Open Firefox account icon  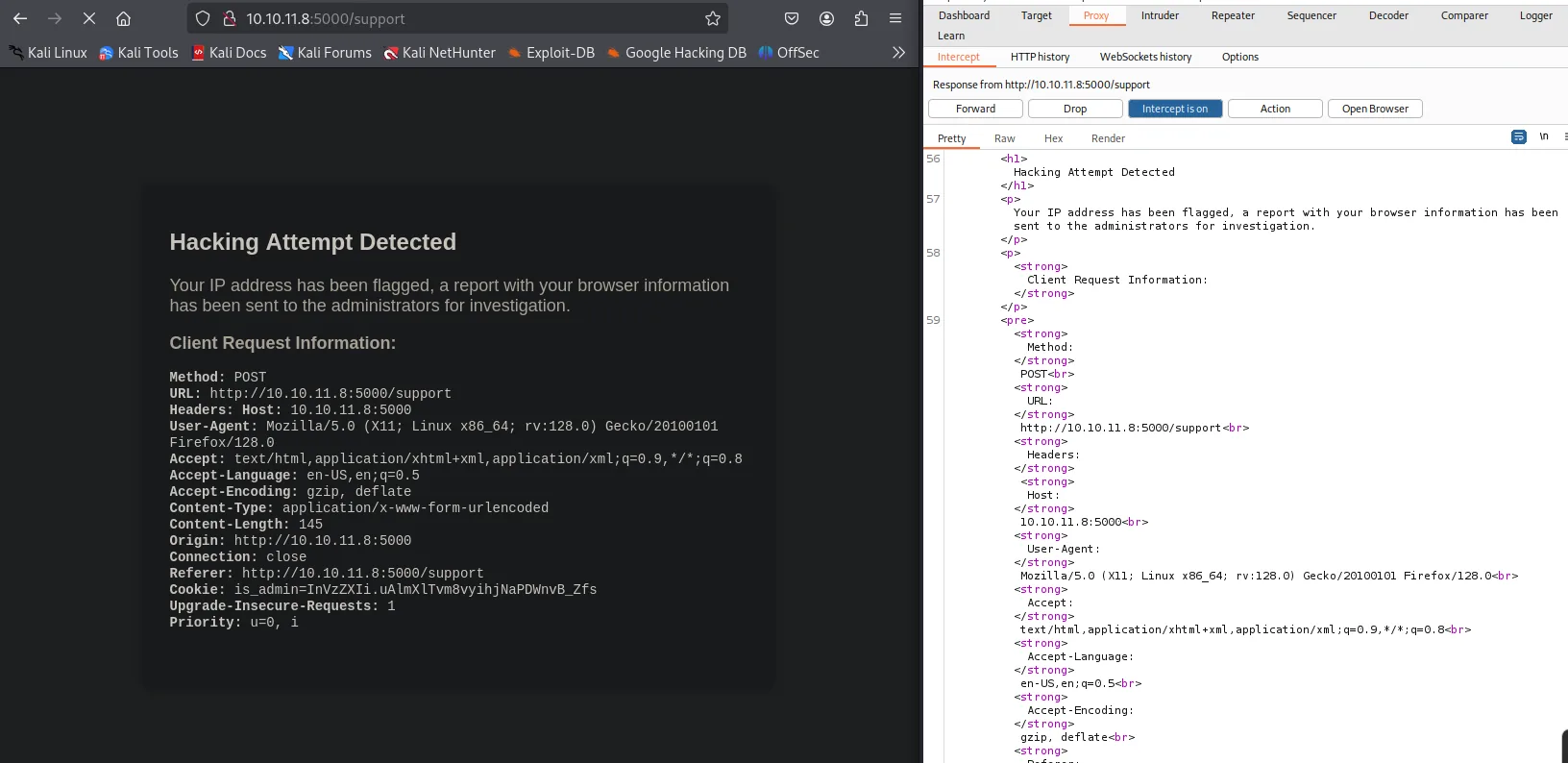(826, 18)
